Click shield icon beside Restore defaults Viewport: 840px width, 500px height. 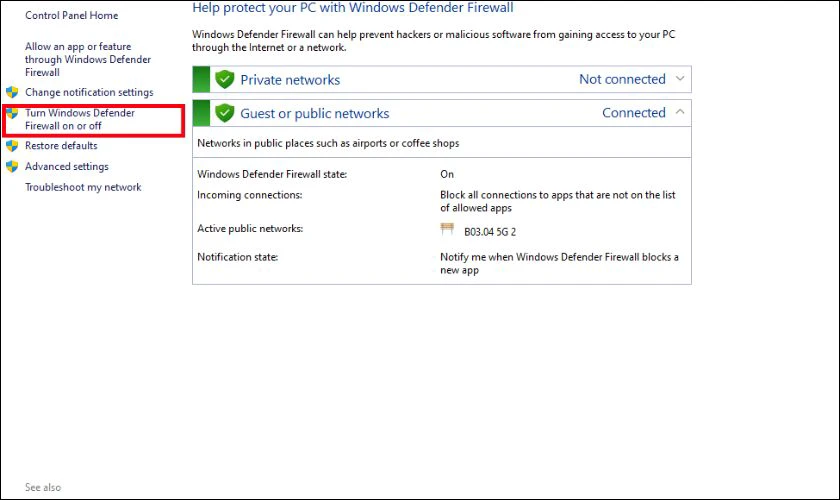coord(12,146)
